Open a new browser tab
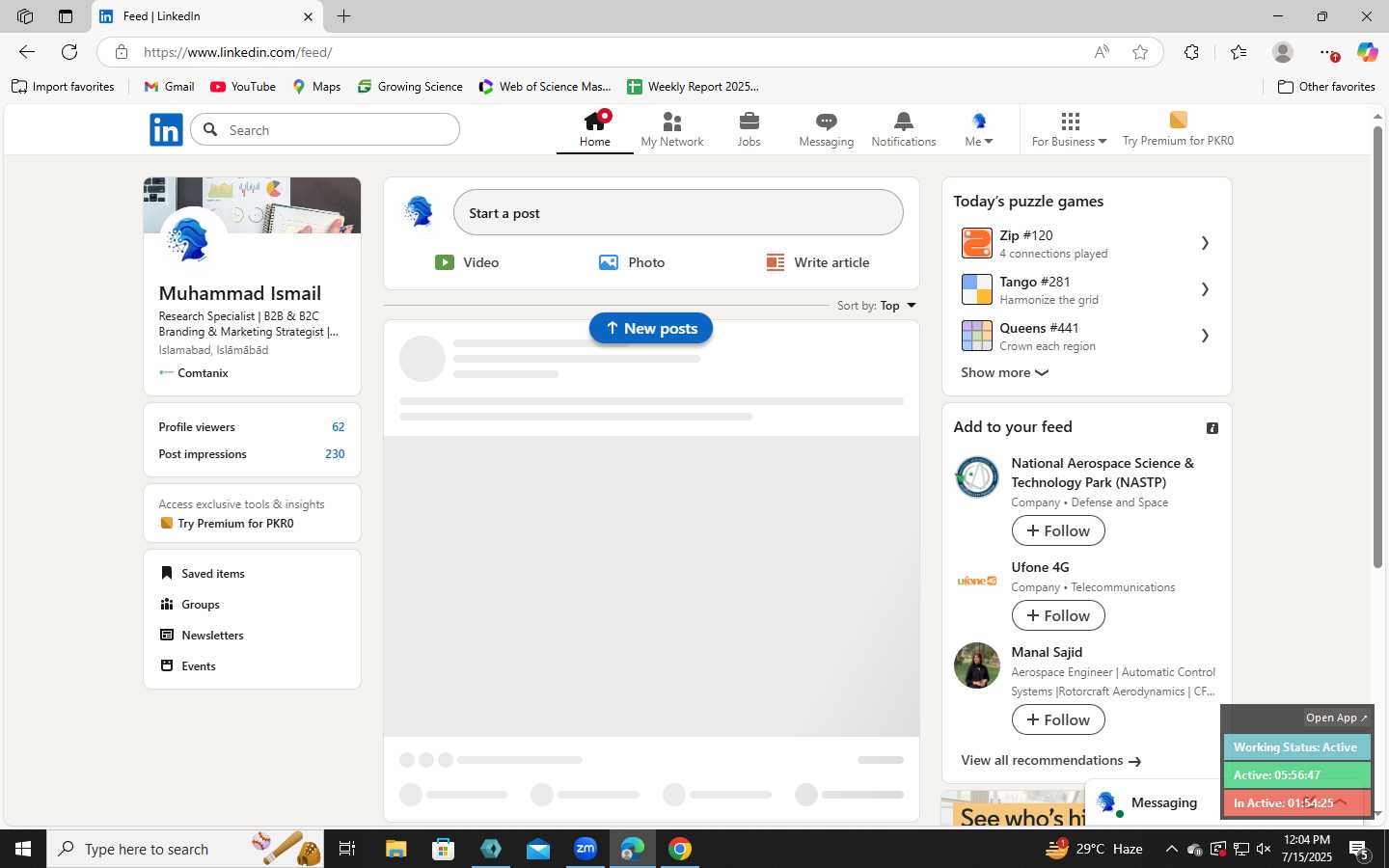Screen dimensions: 1389x868 pyautogui.click(x=343, y=16)
